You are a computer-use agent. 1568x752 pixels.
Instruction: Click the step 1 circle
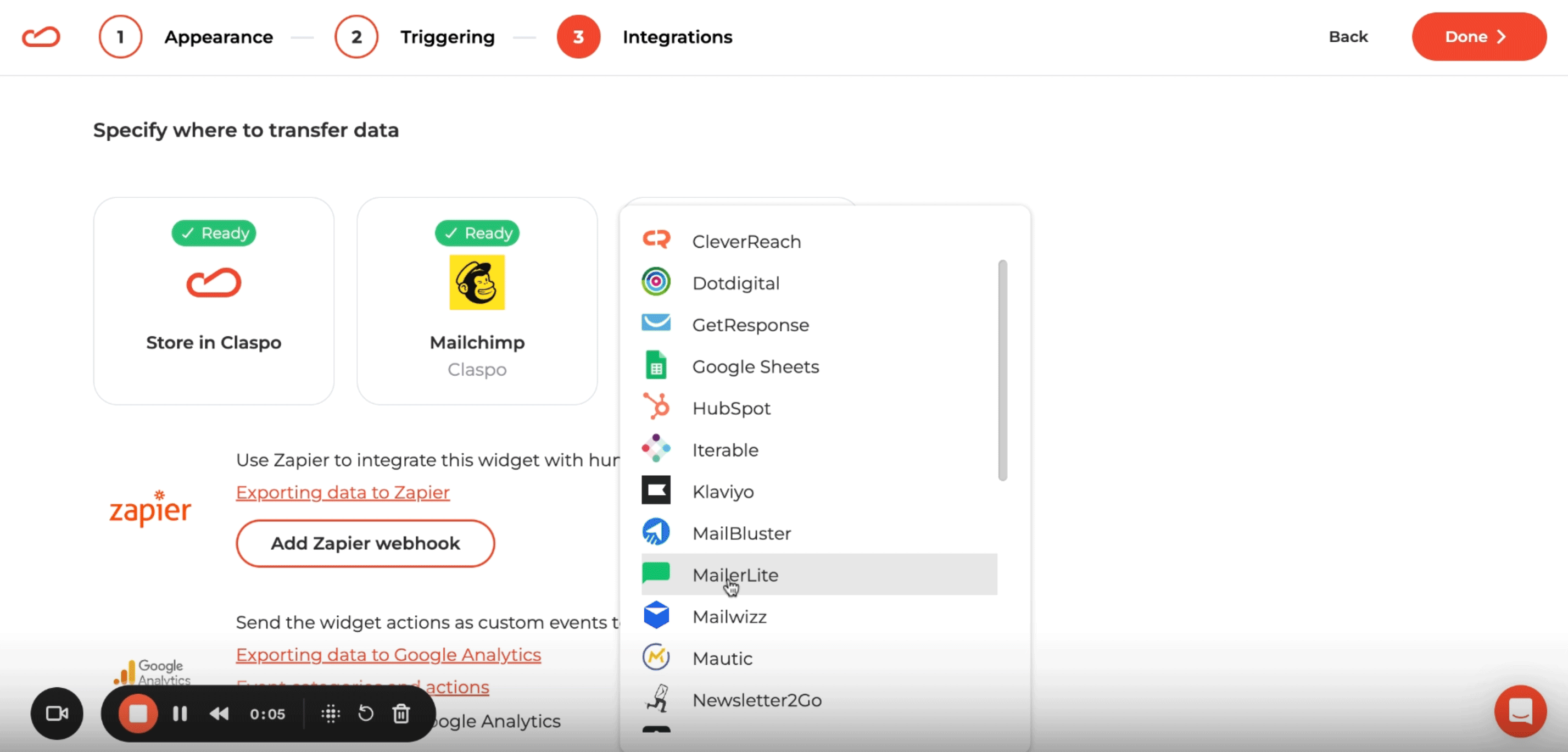click(120, 37)
